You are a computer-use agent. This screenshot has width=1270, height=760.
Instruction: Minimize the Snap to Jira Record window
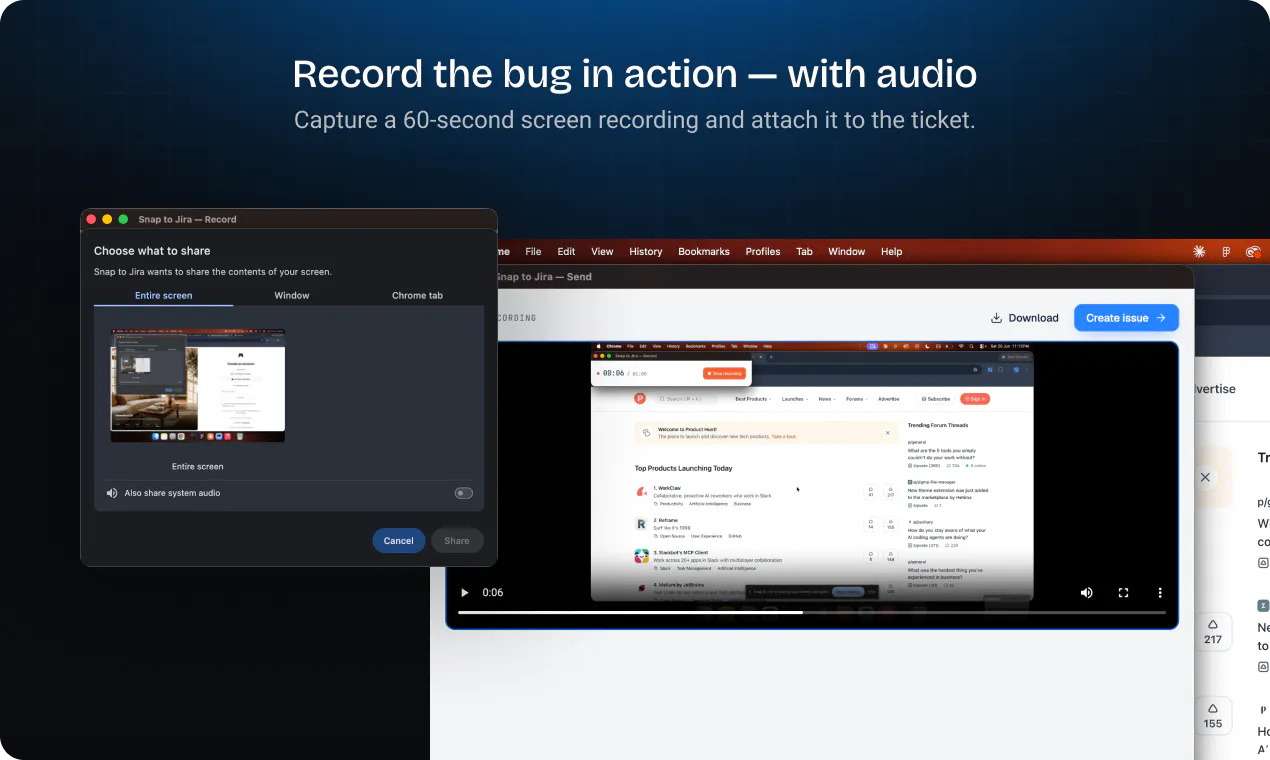[107, 219]
